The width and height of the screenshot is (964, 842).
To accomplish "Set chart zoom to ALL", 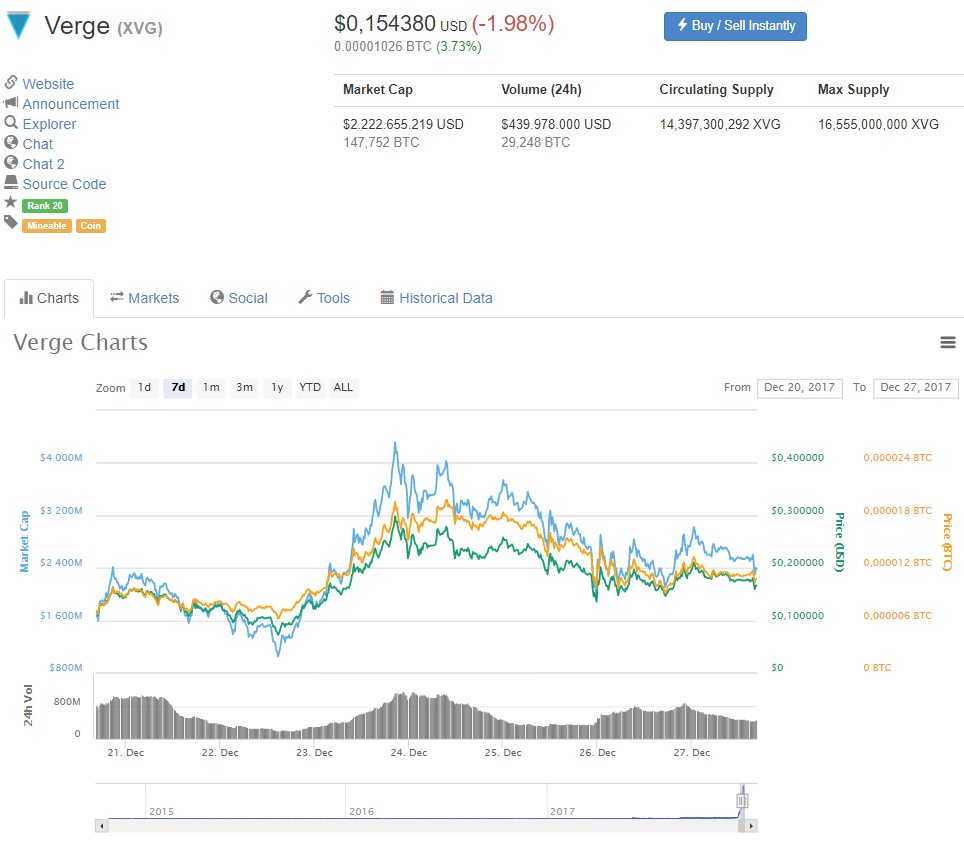I will [343, 388].
